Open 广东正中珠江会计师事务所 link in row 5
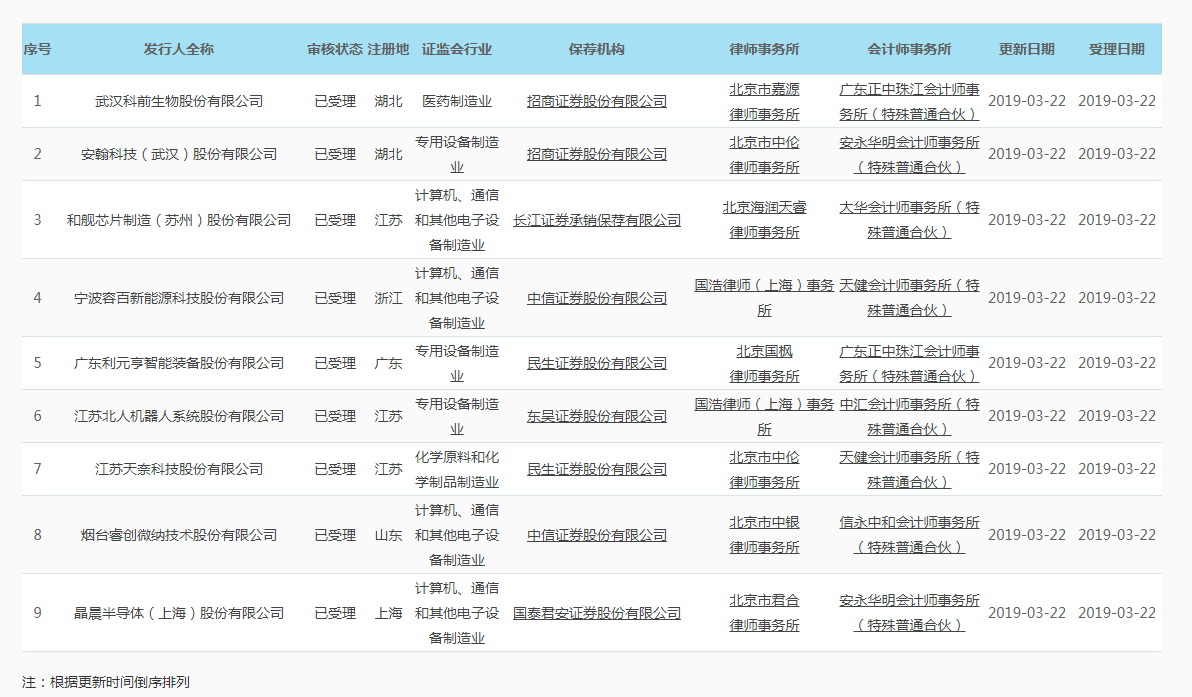This screenshot has height=697, width=1192. [x=909, y=363]
